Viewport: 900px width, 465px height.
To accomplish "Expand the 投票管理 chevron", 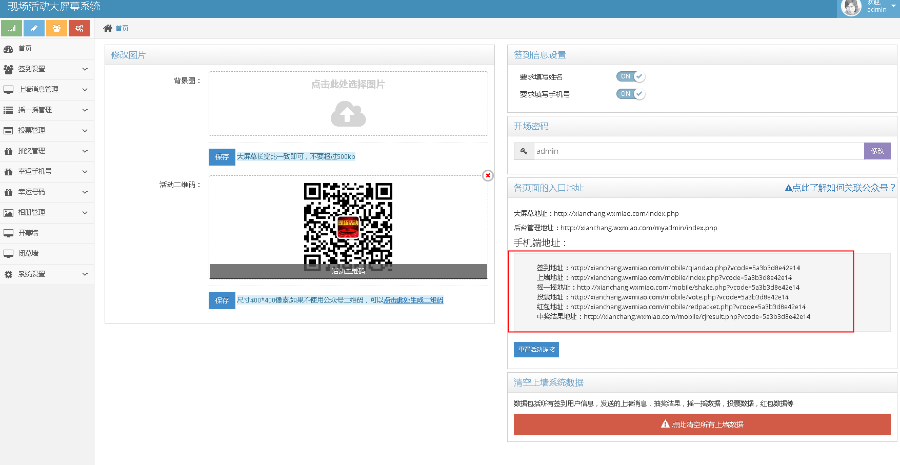I will point(85,131).
